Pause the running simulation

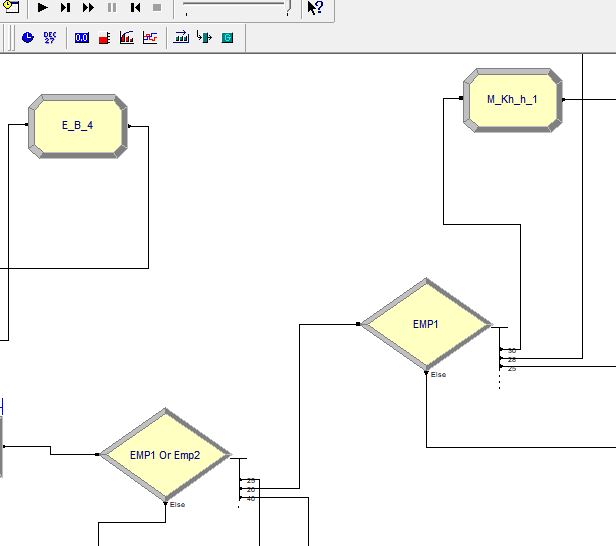pyautogui.click(x=112, y=7)
